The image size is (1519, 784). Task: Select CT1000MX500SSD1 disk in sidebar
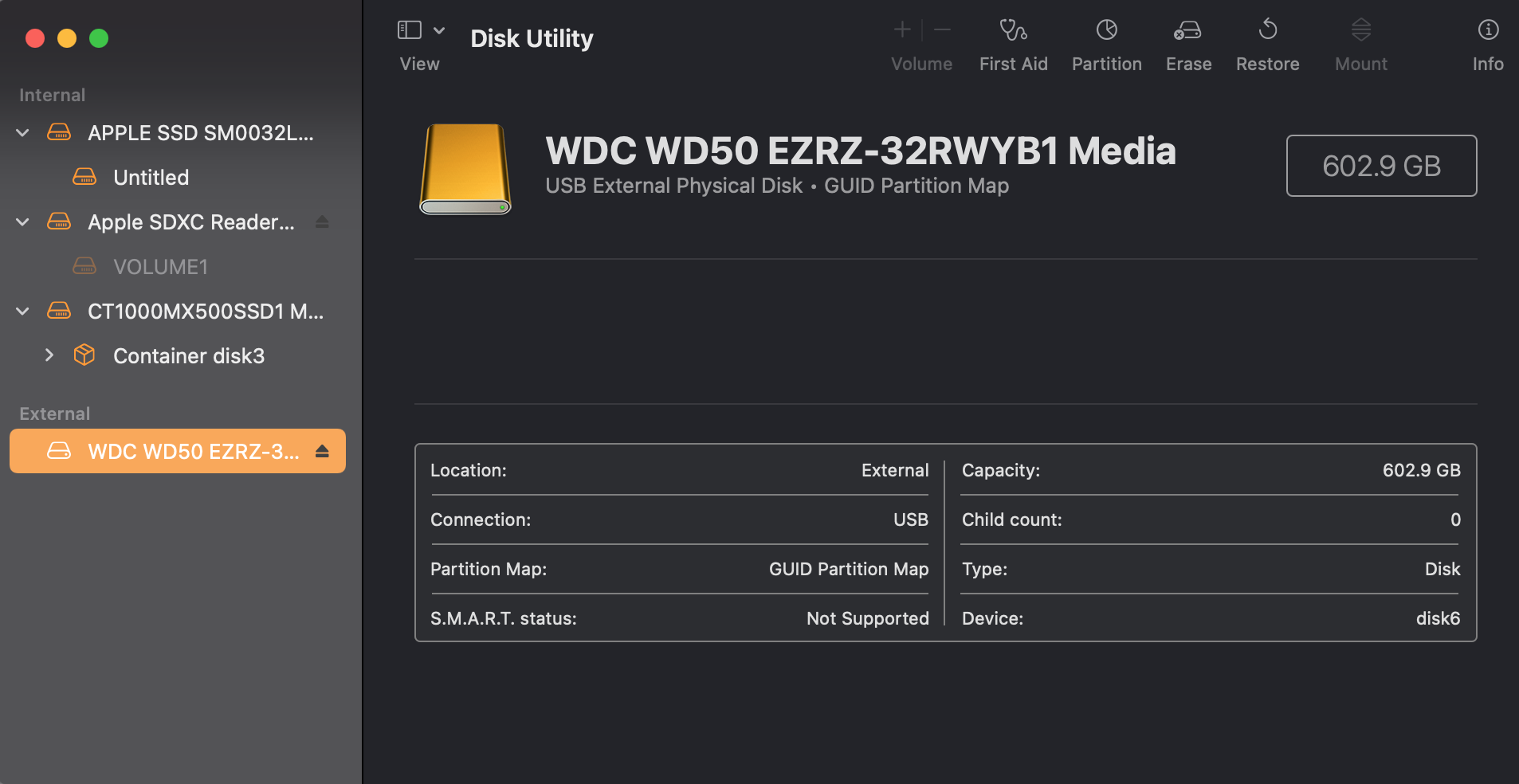(178, 312)
